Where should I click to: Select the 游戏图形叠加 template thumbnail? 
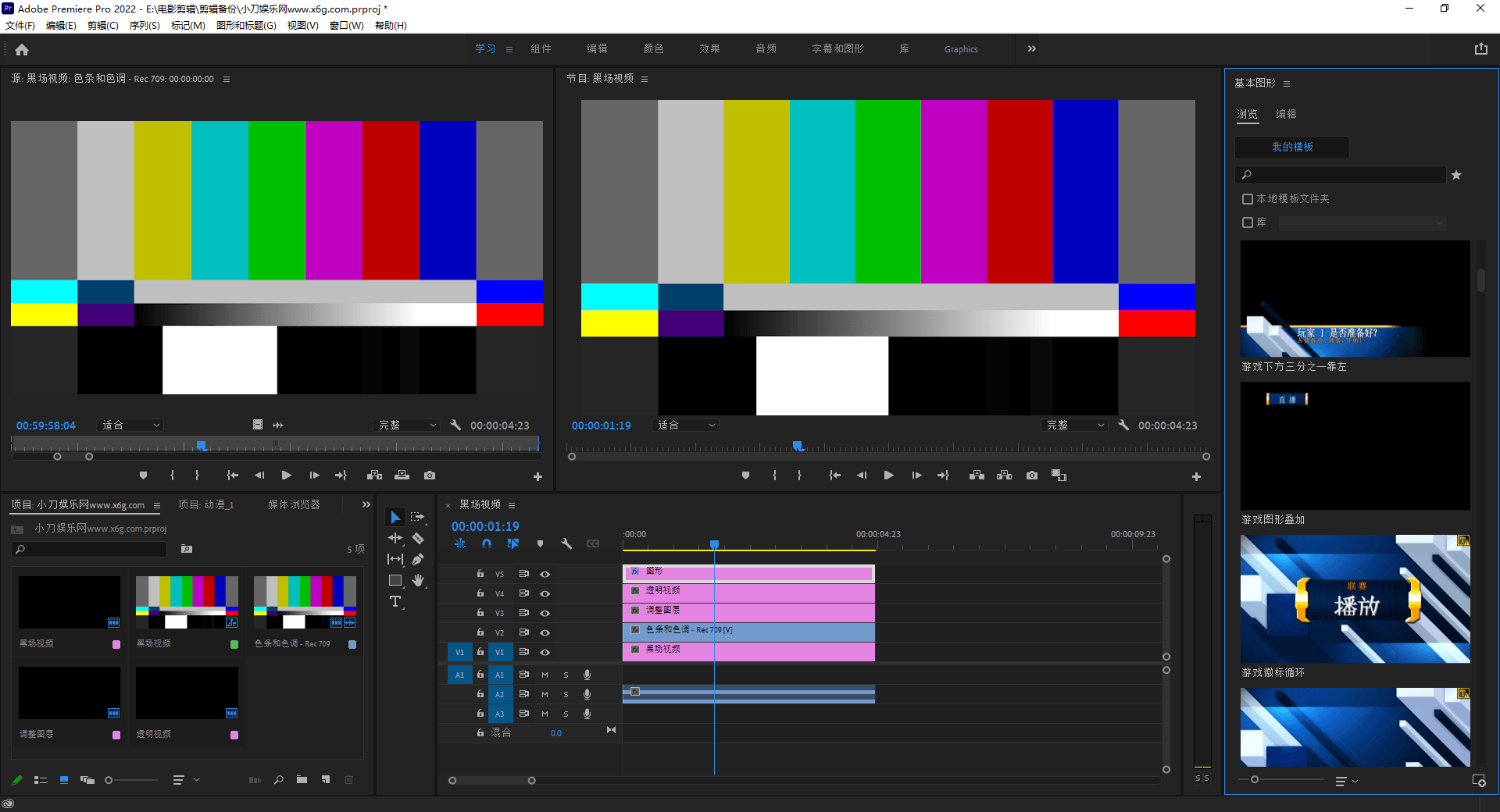tap(1353, 446)
